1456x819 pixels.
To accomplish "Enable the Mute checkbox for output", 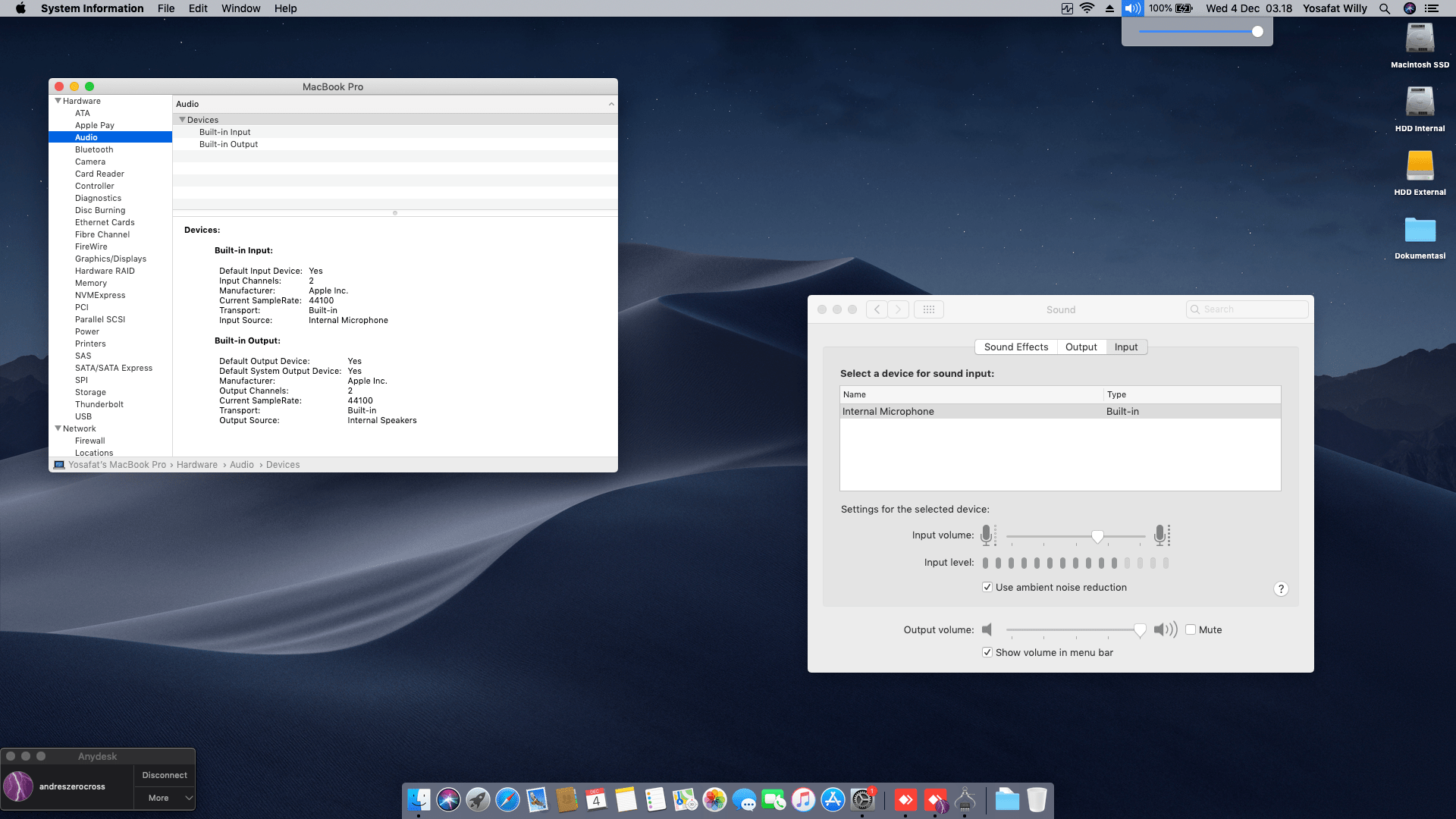I will pyautogui.click(x=1191, y=629).
